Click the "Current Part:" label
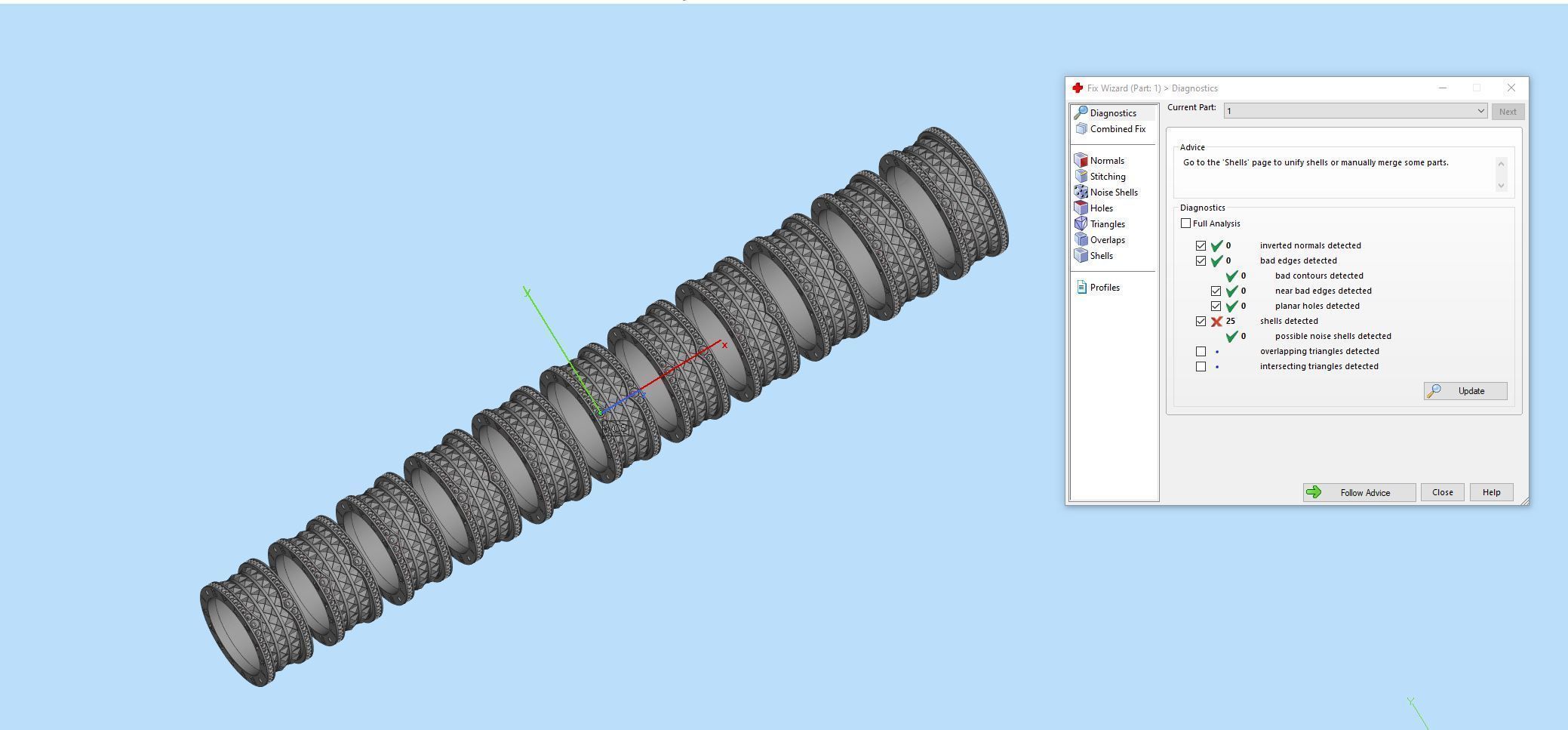This screenshot has height=730, width=1568. coord(1191,107)
